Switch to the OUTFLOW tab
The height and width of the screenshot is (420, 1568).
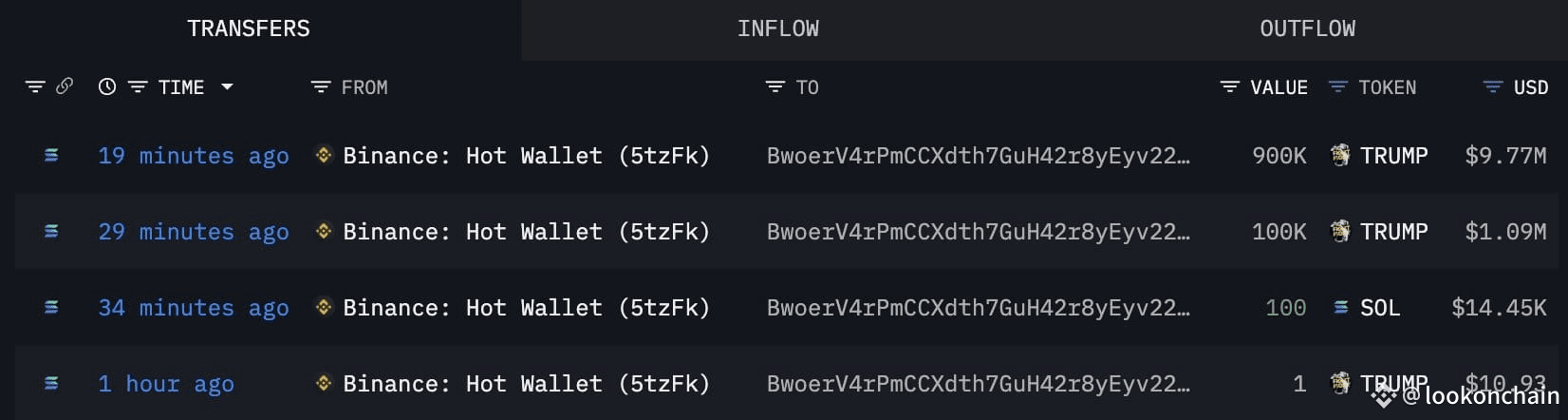click(1307, 29)
